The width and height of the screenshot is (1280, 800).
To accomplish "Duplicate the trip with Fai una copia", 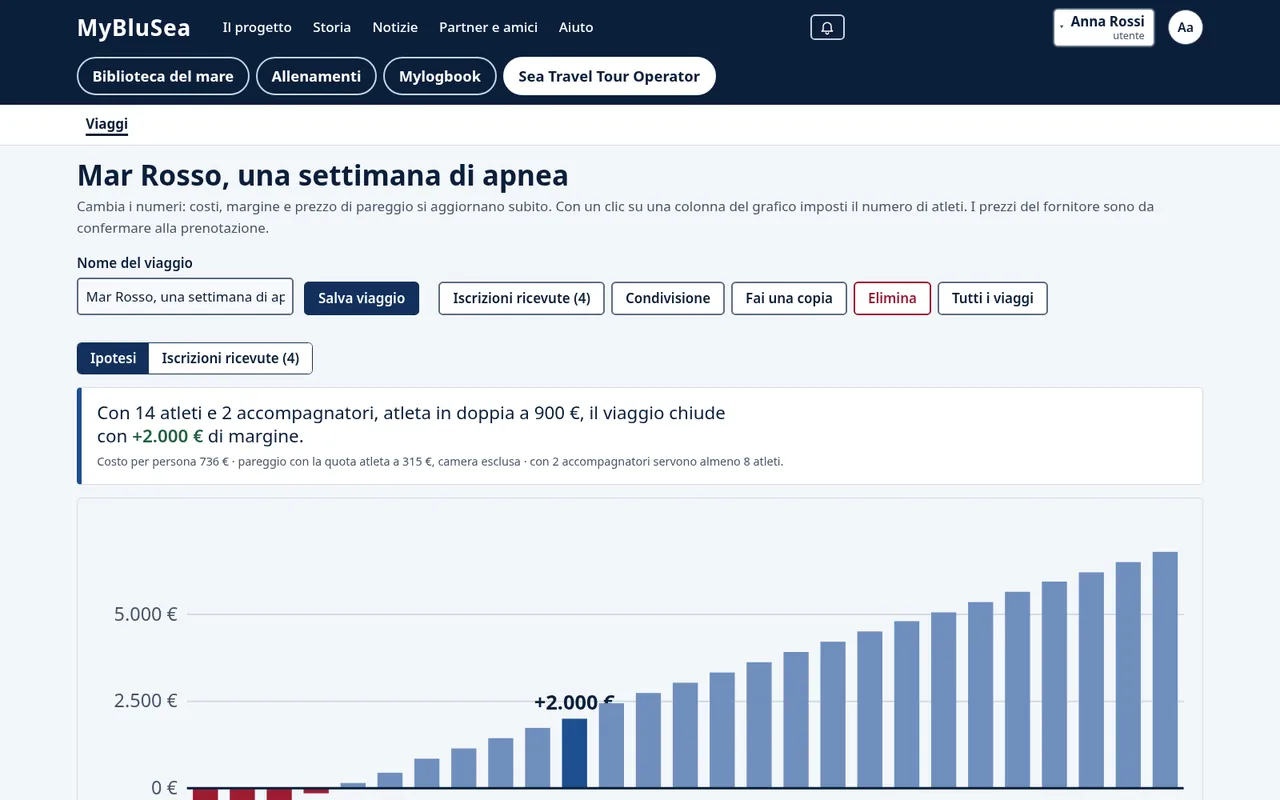I will [x=789, y=298].
